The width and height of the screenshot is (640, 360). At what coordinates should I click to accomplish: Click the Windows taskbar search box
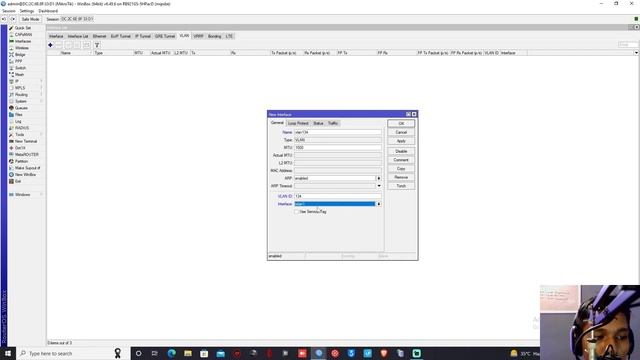click(73, 353)
